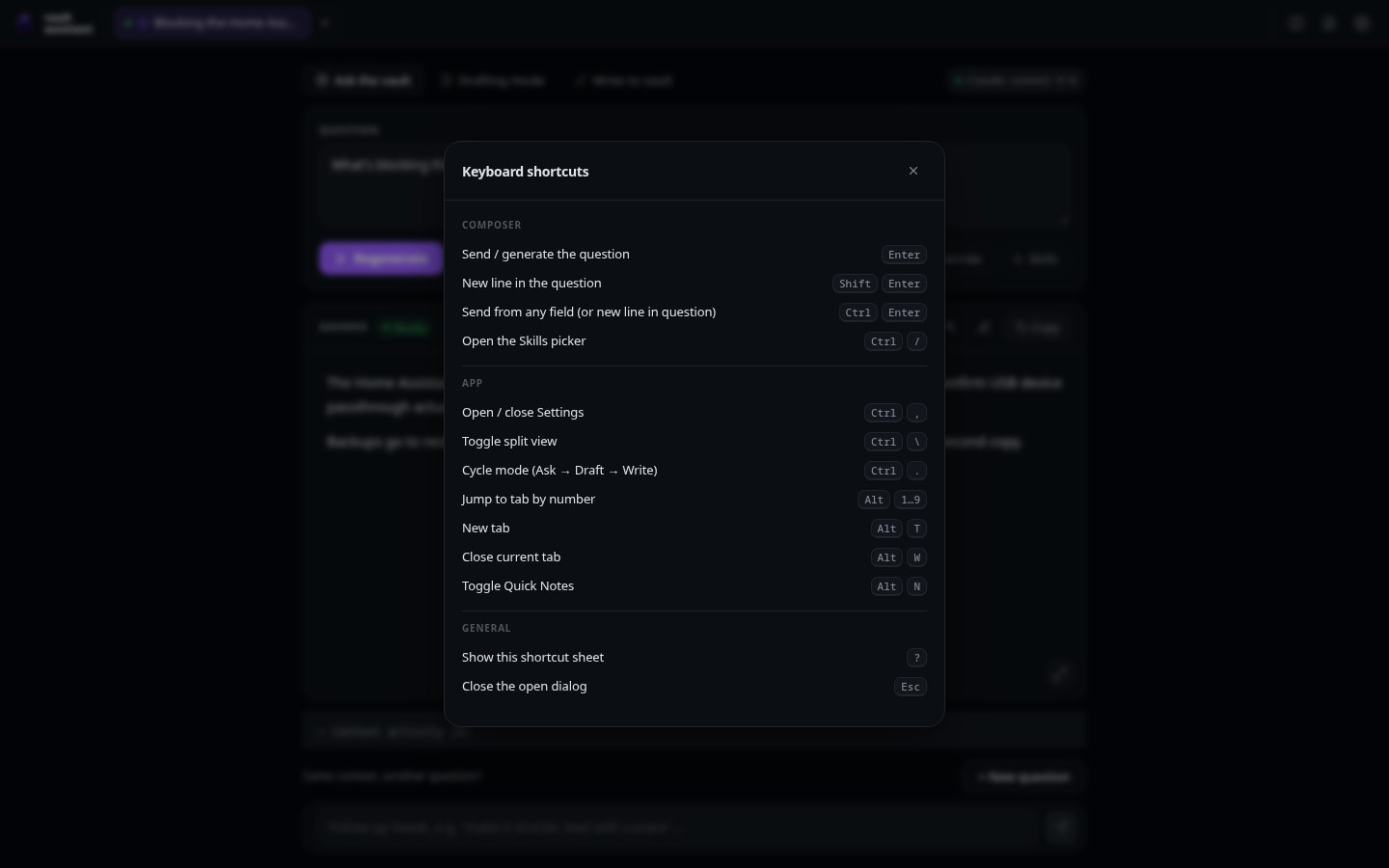Click the expand icon at answer panel corner
The height and width of the screenshot is (868, 1389).
1060,674
